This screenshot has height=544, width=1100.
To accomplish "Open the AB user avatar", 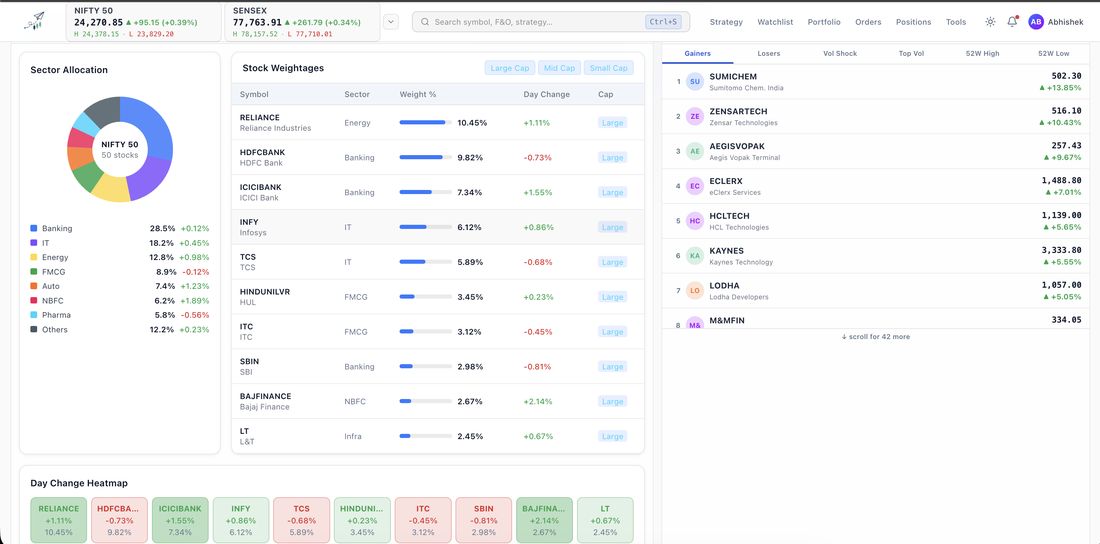I will (x=1035, y=22).
